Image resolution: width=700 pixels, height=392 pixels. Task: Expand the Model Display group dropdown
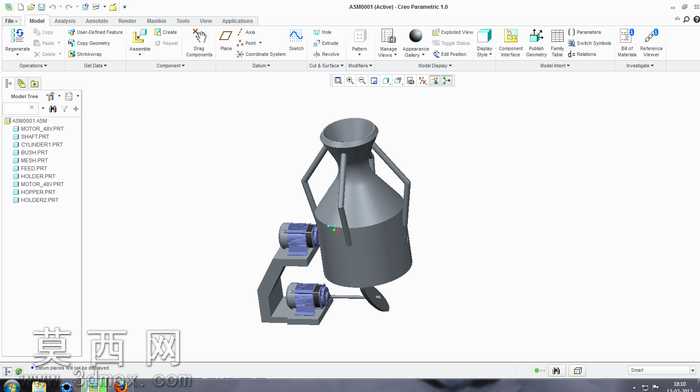435,66
